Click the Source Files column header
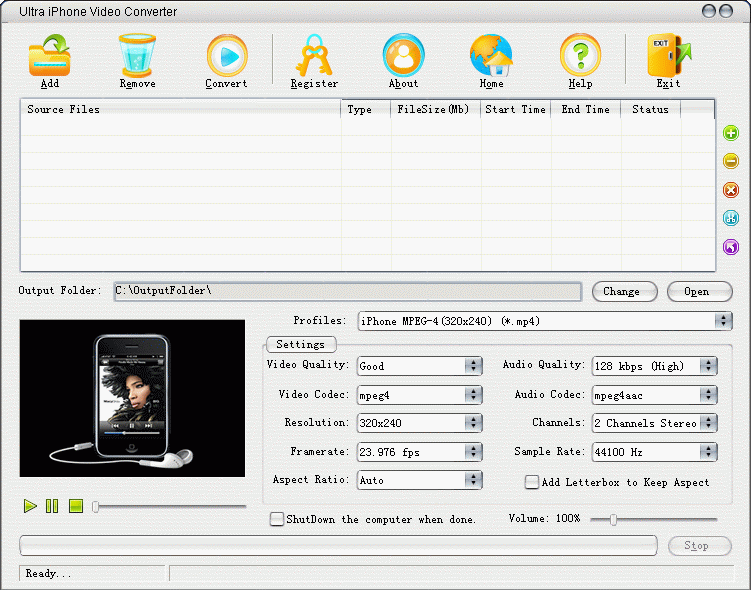Viewport: 751px width, 590px height. (x=181, y=109)
